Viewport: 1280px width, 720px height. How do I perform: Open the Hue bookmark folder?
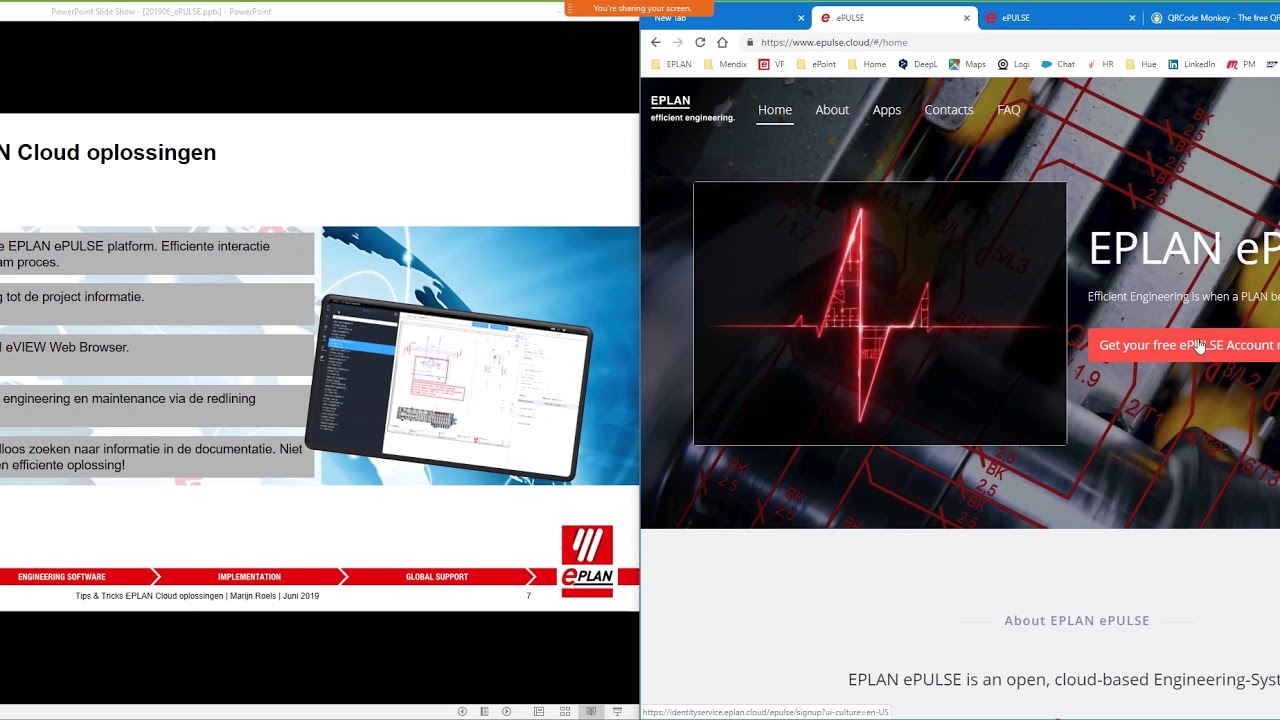click(1140, 64)
